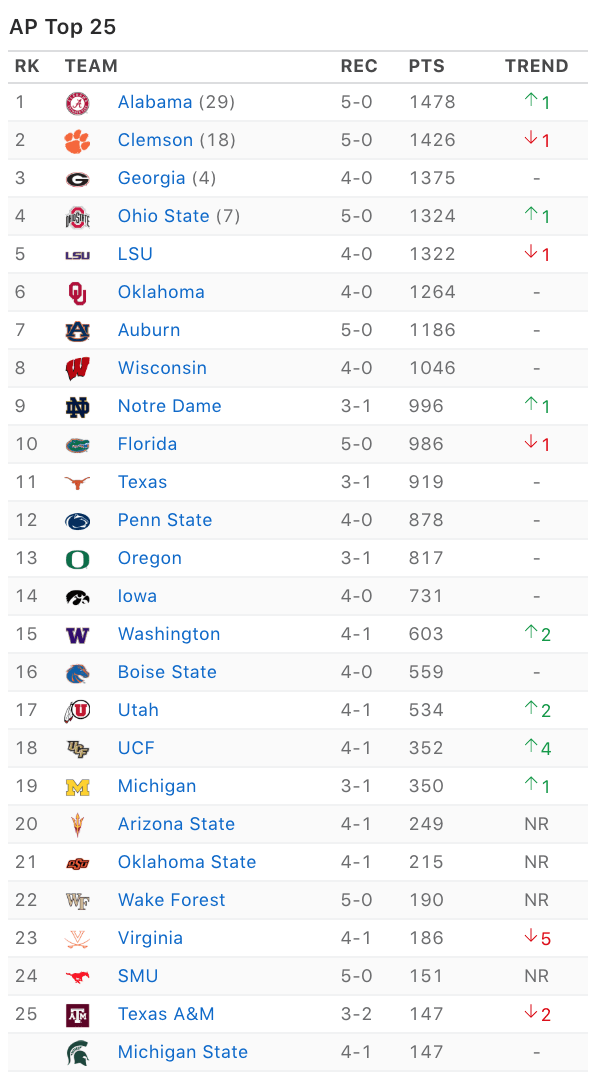
Task: Click the Notre Dame logo
Action: point(77,407)
